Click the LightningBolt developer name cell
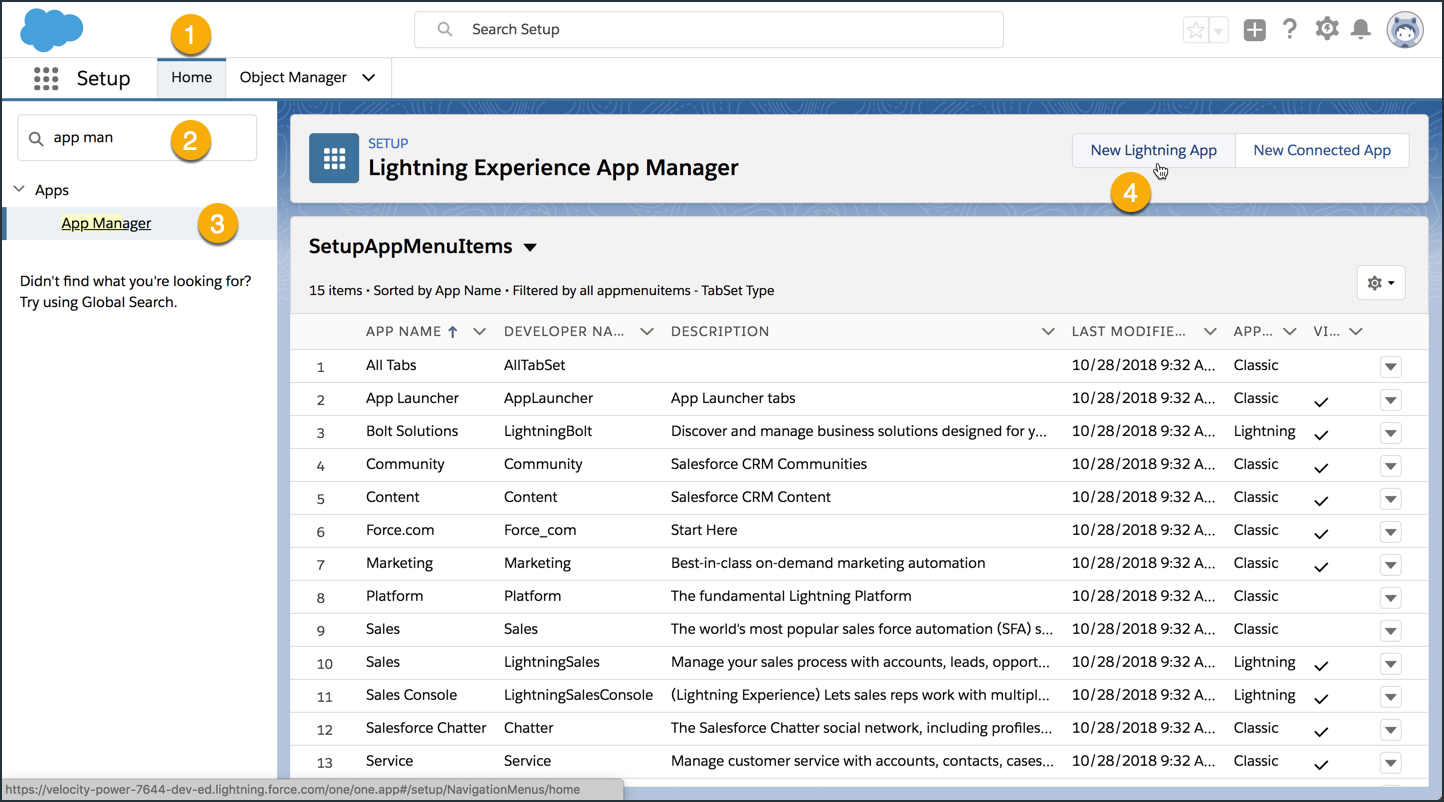Viewport: 1444px width, 802px height. point(548,431)
